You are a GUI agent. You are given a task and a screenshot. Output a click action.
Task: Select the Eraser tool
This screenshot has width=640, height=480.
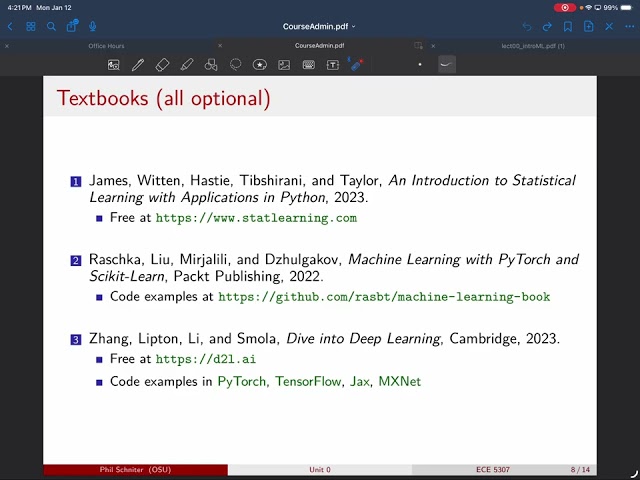click(163, 64)
